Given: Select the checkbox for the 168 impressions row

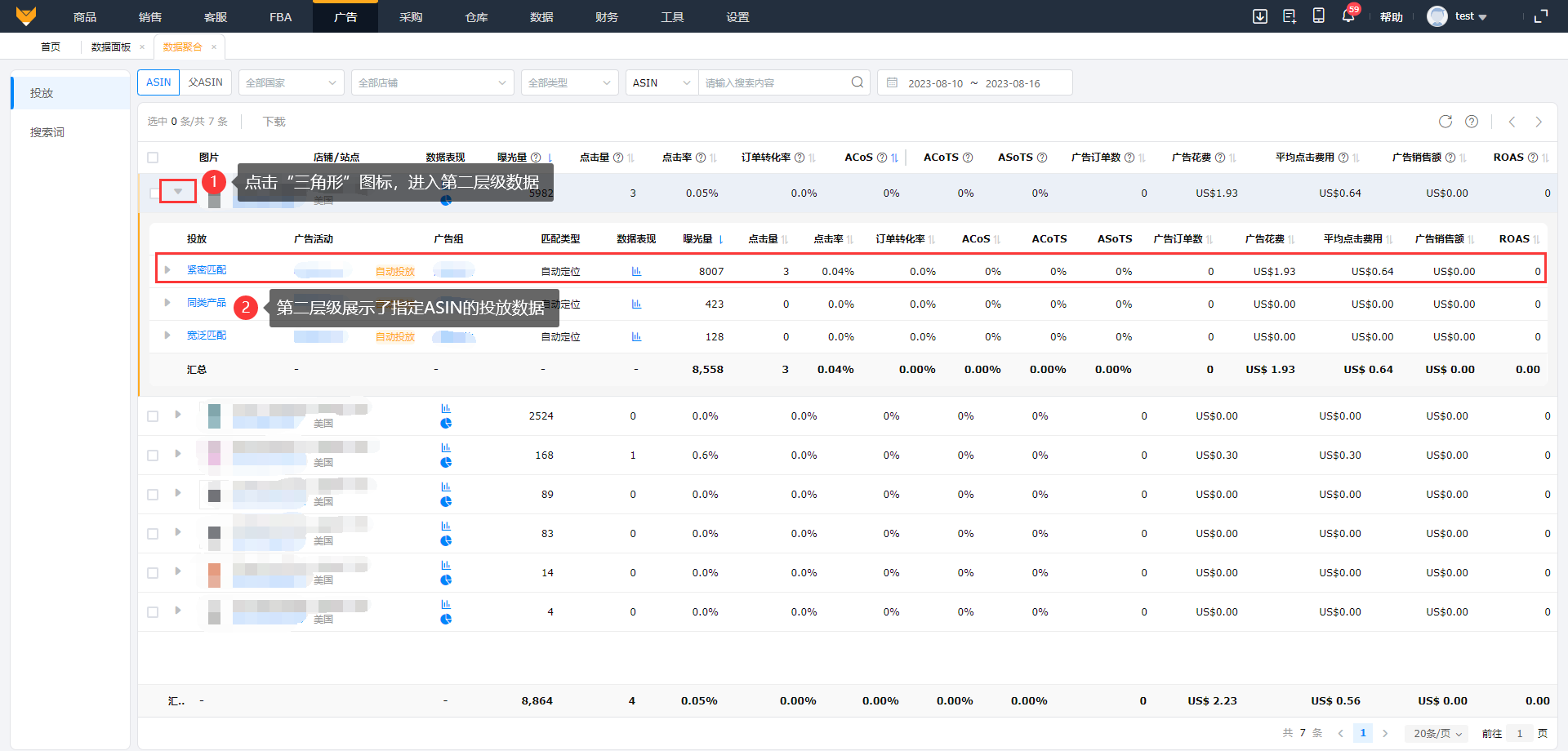Looking at the screenshot, I should tap(153, 455).
